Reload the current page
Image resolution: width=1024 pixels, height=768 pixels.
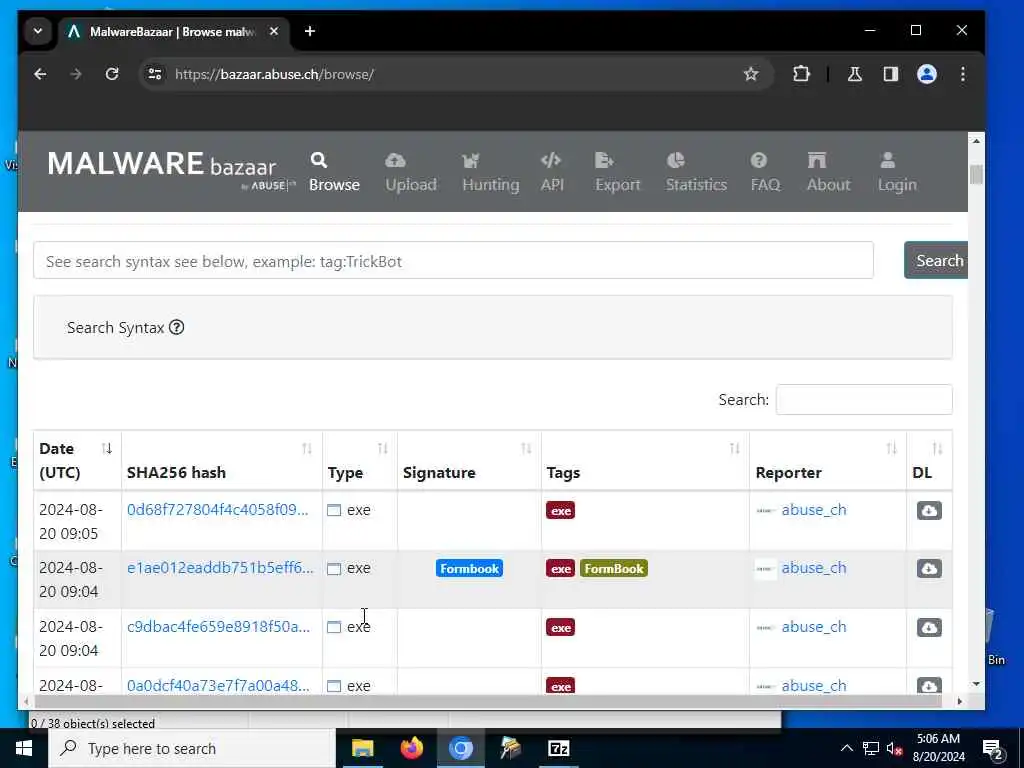[112, 74]
